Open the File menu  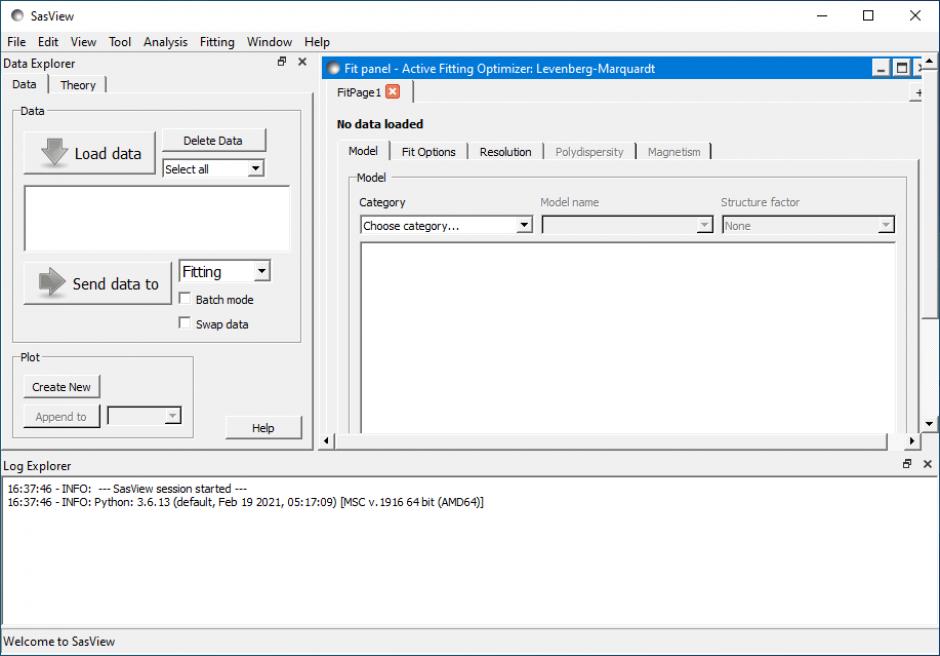pyautogui.click(x=16, y=42)
